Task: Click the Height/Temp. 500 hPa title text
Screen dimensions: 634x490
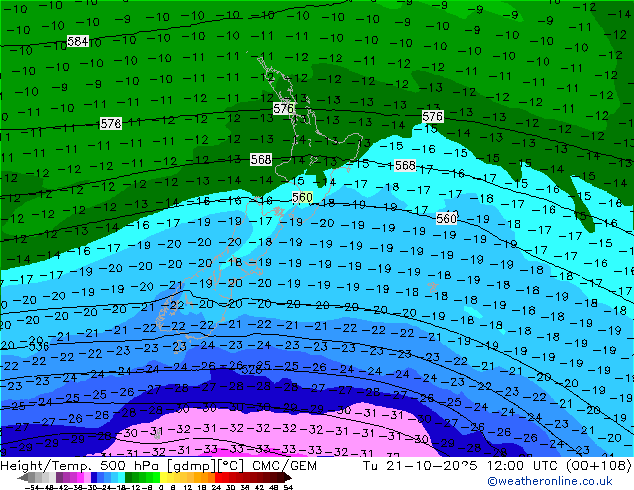Action: pos(98,465)
